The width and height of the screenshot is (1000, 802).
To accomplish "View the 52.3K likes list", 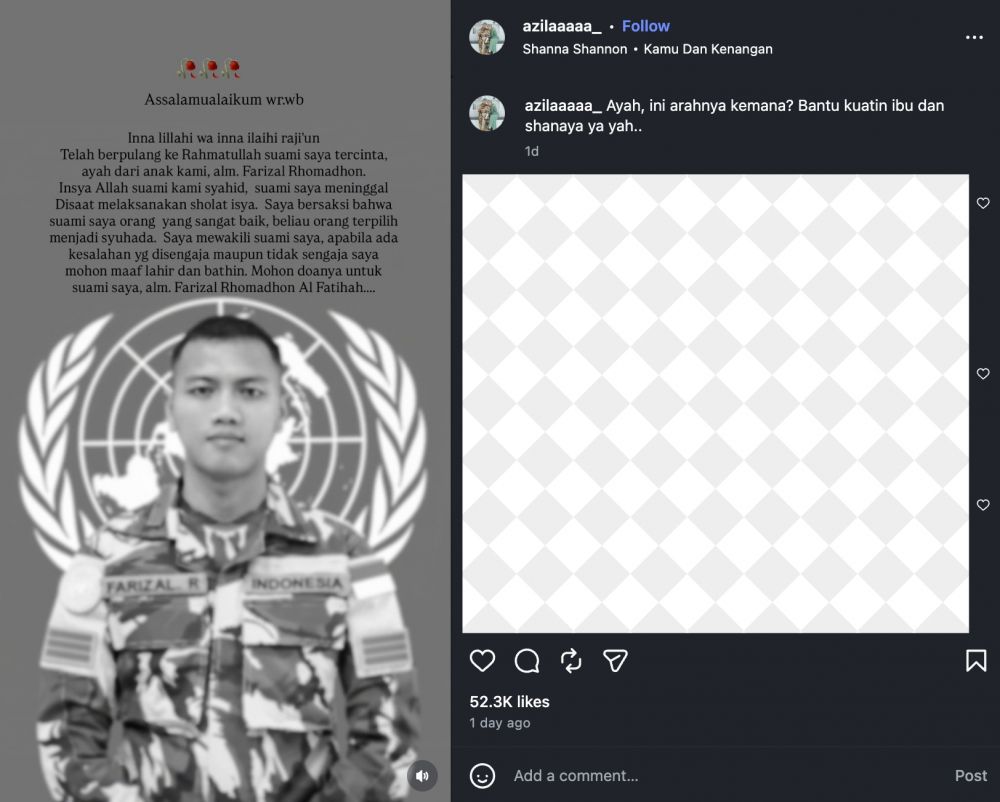I will 509,702.
